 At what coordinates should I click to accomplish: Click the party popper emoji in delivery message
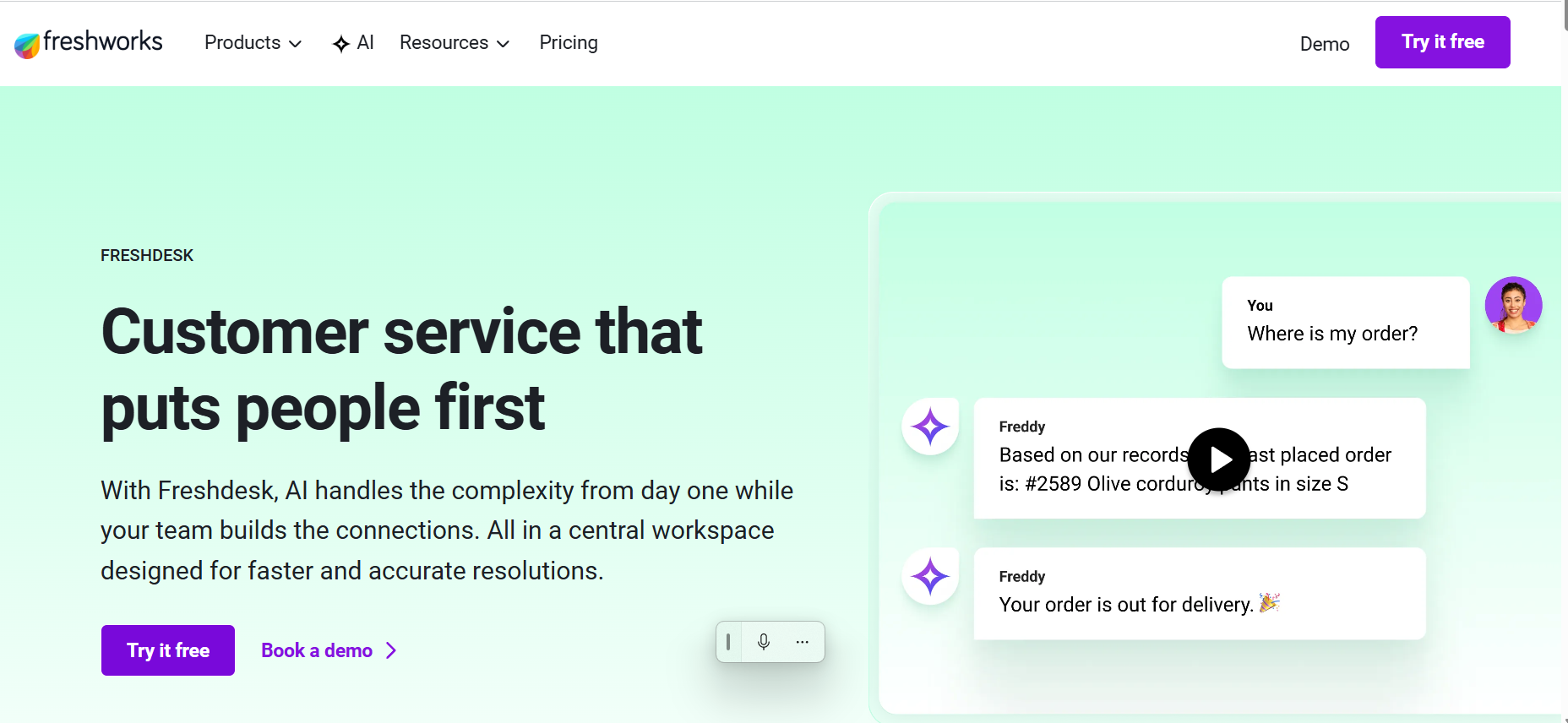tap(1270, 602)
